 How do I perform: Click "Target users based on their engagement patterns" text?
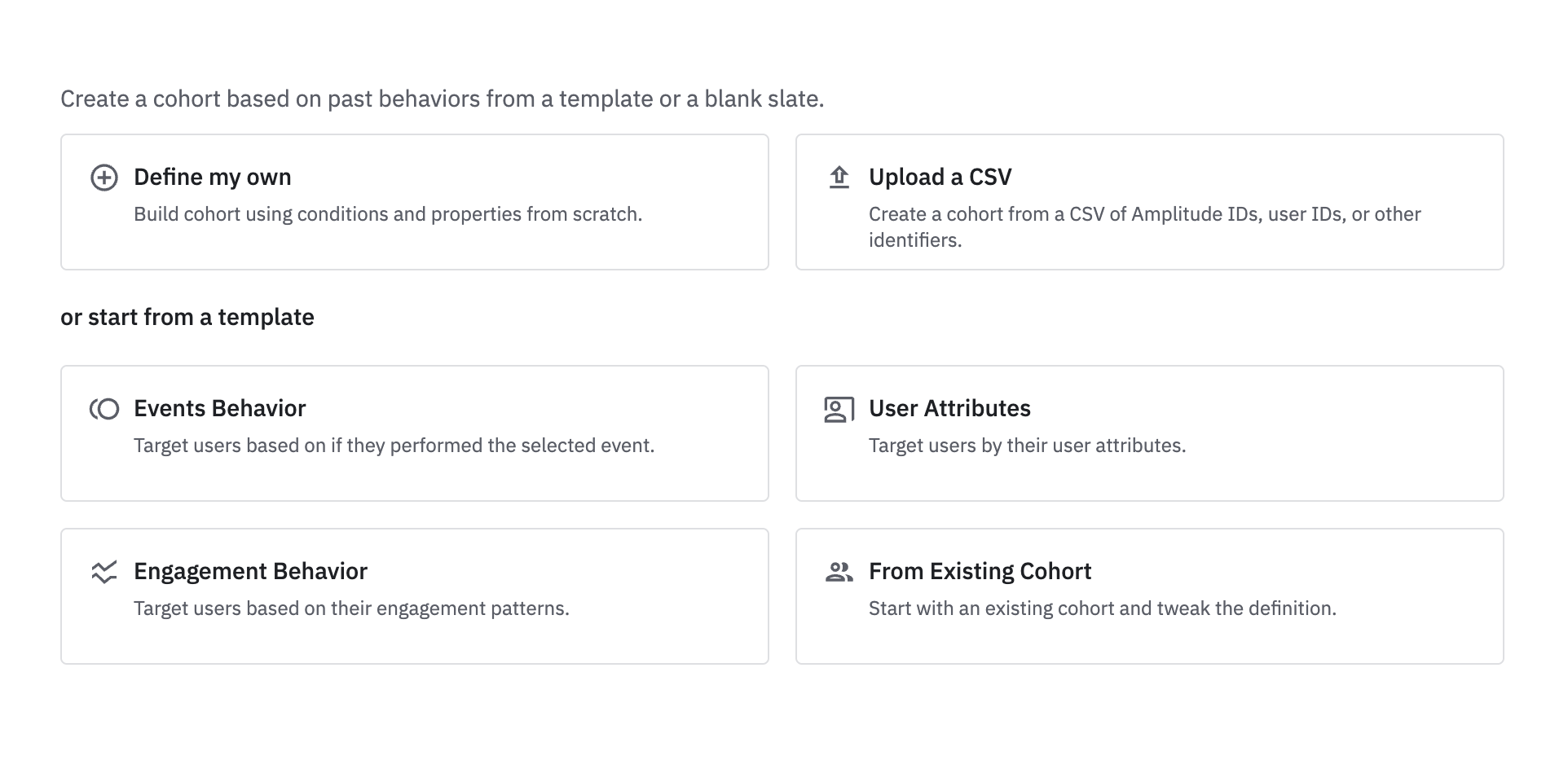(x=351, y=608)
